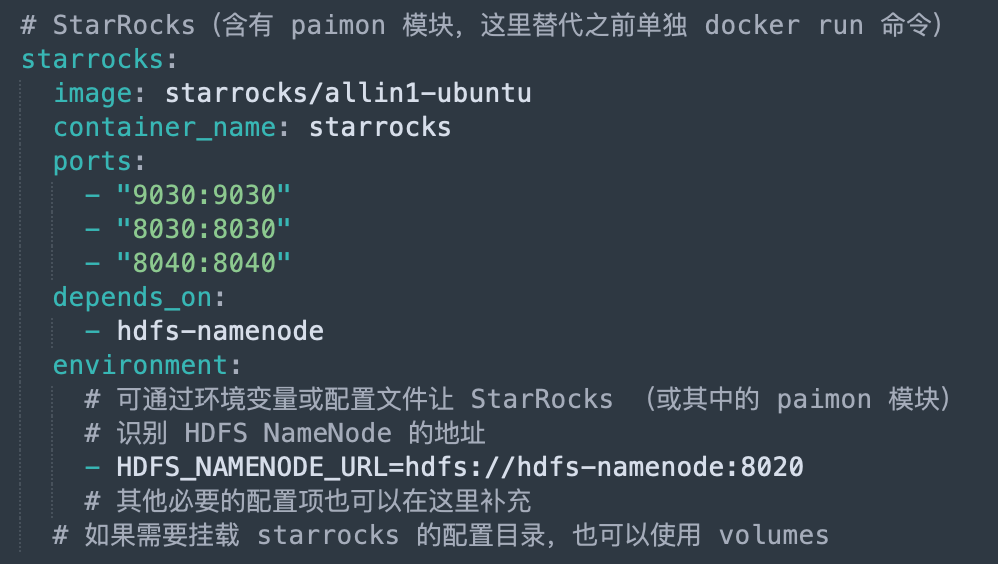The width and height of the screenshot is (998, 564).
Task: Select the "9030:9030" port mapping
Action: point(204,195)
